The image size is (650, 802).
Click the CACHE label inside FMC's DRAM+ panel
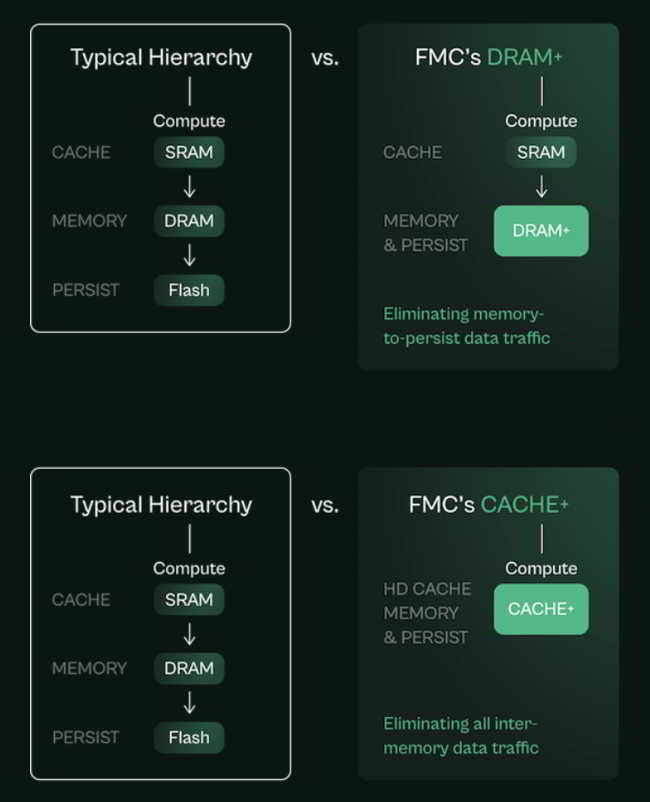(412, 152)
